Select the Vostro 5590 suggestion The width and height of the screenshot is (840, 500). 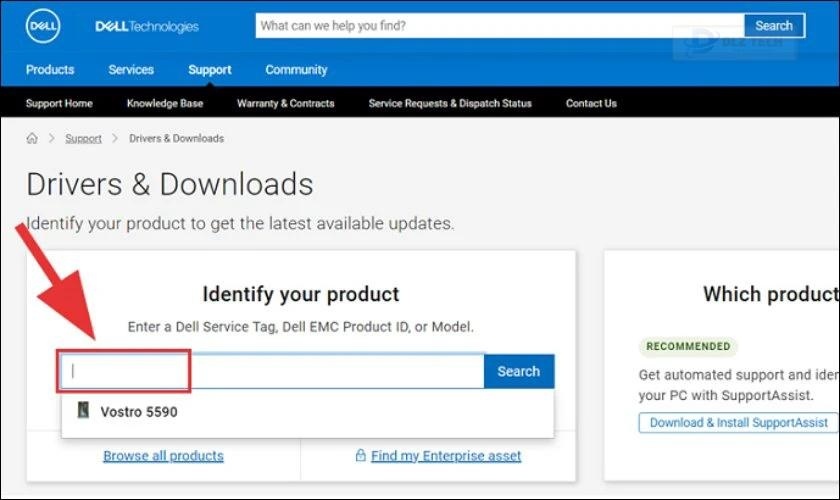[139, 412]
